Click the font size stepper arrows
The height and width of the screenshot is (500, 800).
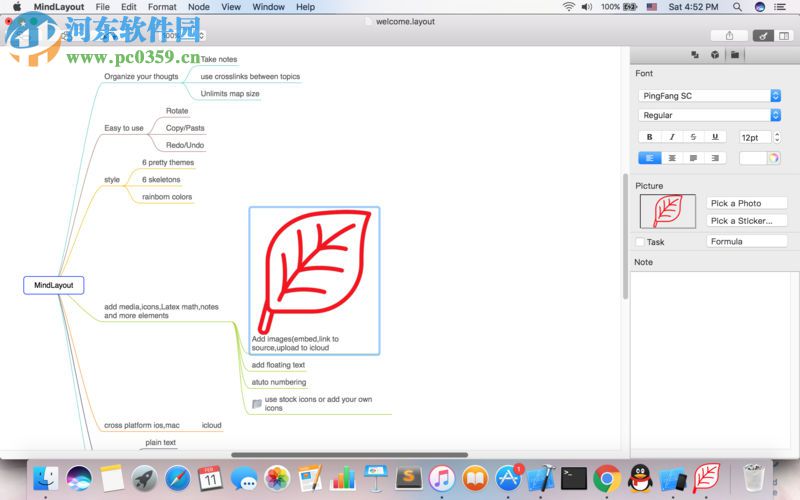[777, 137]
